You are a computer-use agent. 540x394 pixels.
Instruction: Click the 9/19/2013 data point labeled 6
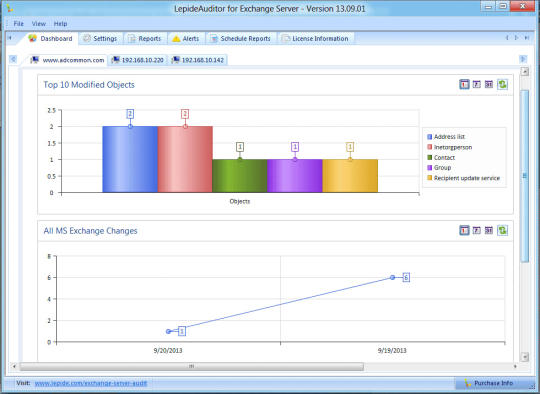[x=392, y=277]
